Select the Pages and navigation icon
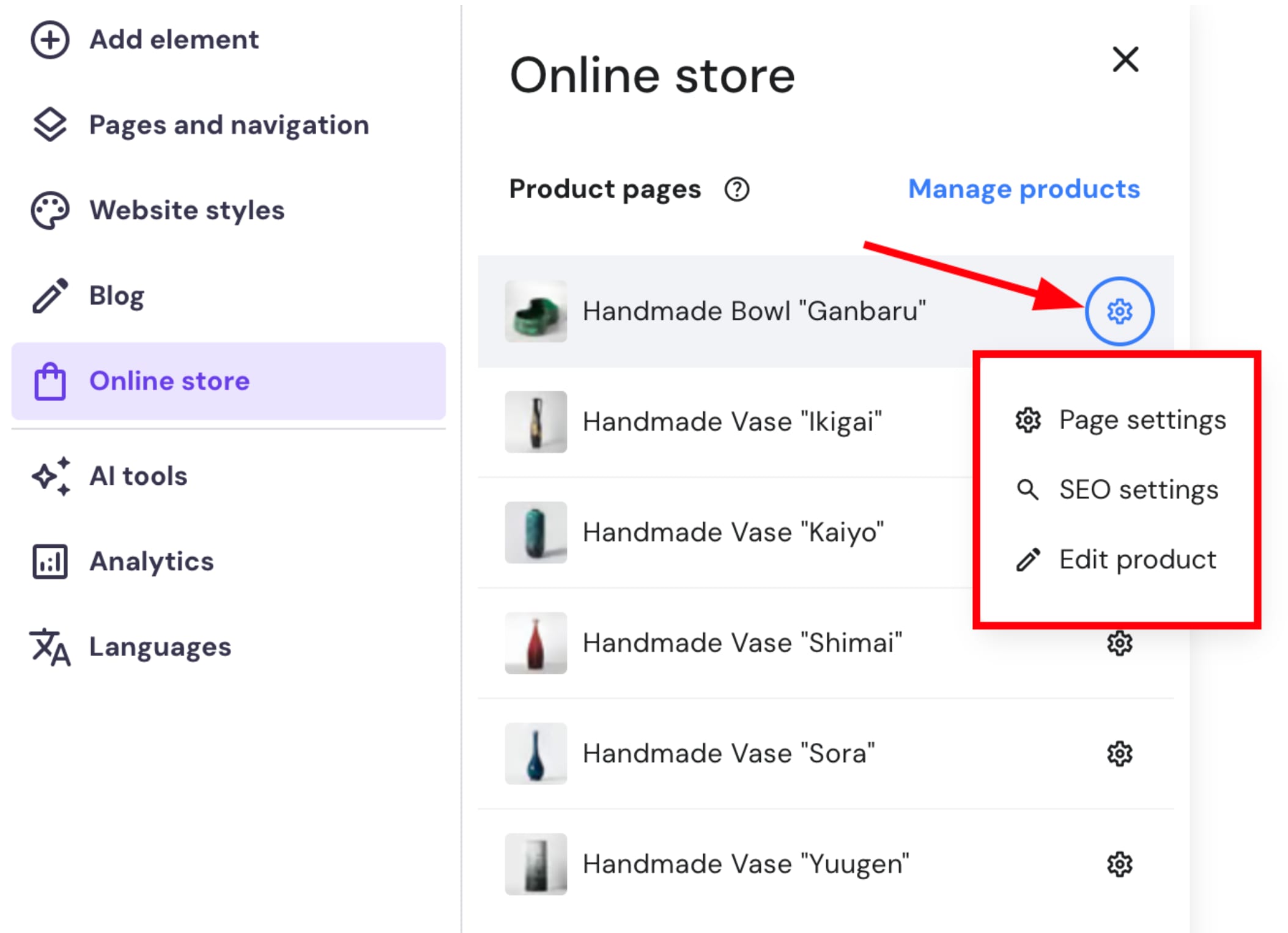1288x933 pixels. point(50,125)
